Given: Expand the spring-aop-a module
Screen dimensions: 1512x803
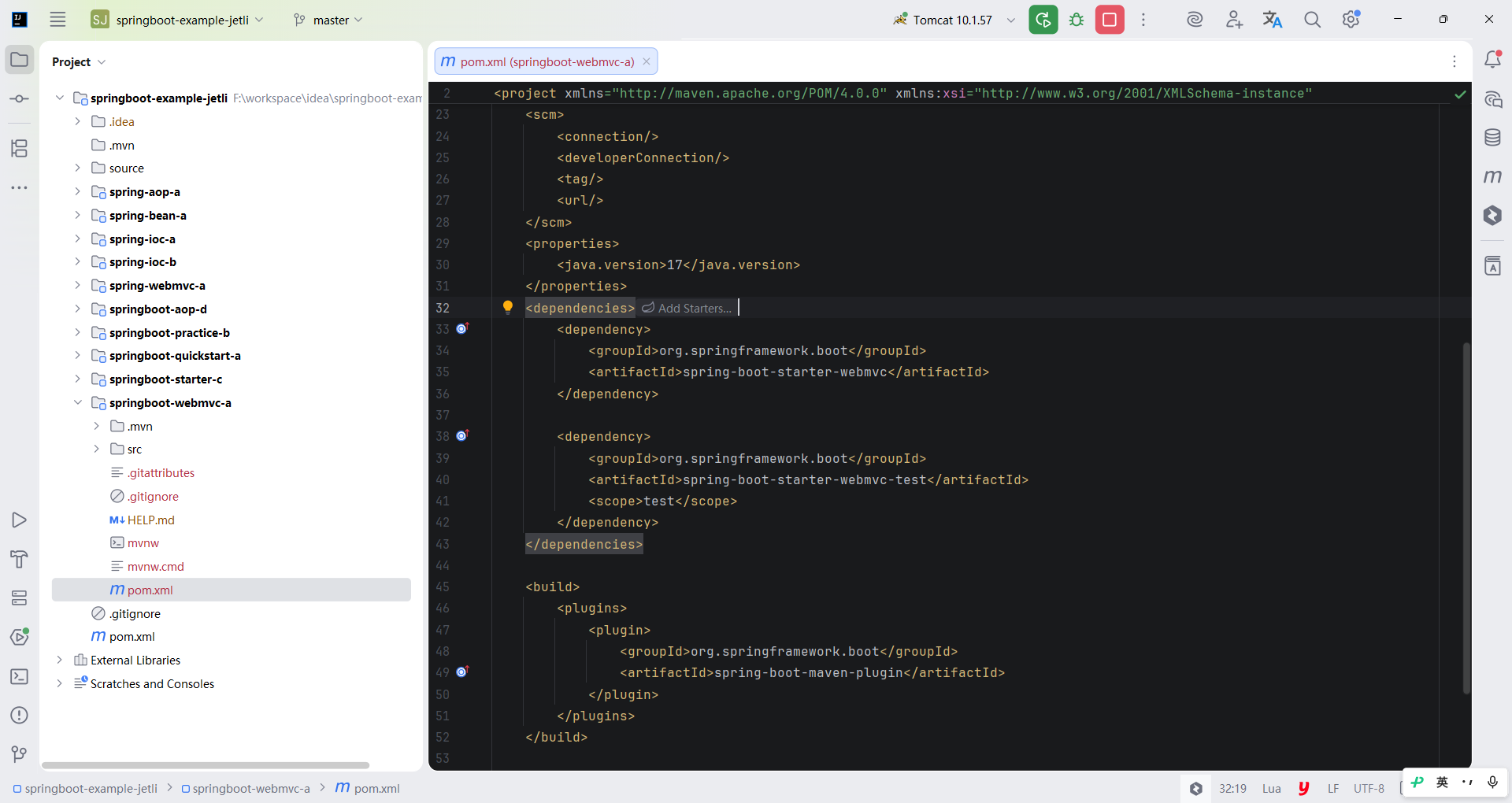Looking at the screenshot, I should (77, 191).
